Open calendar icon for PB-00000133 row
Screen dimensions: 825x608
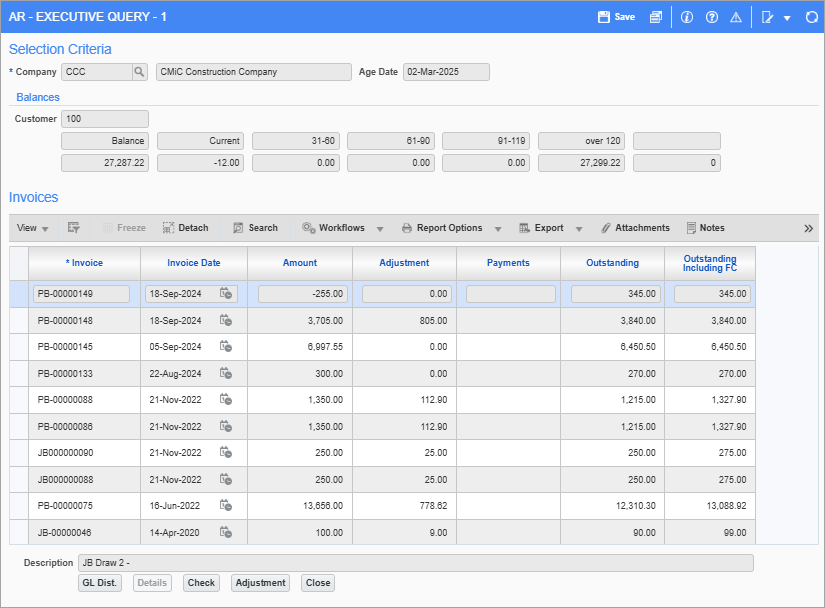tap(226, 373)
